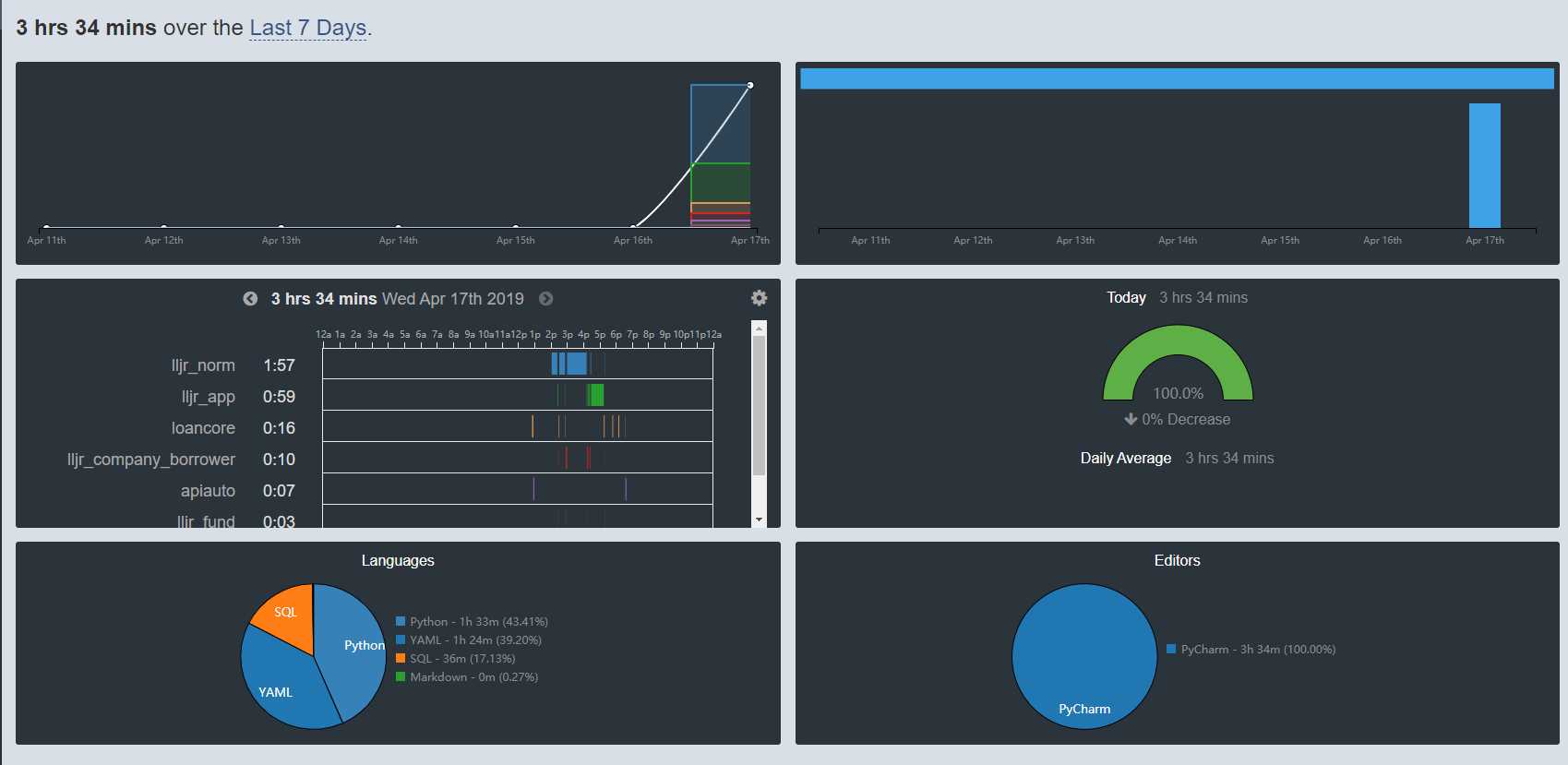
Task: Go to previous day arrow icon
Action: [250, 299]
